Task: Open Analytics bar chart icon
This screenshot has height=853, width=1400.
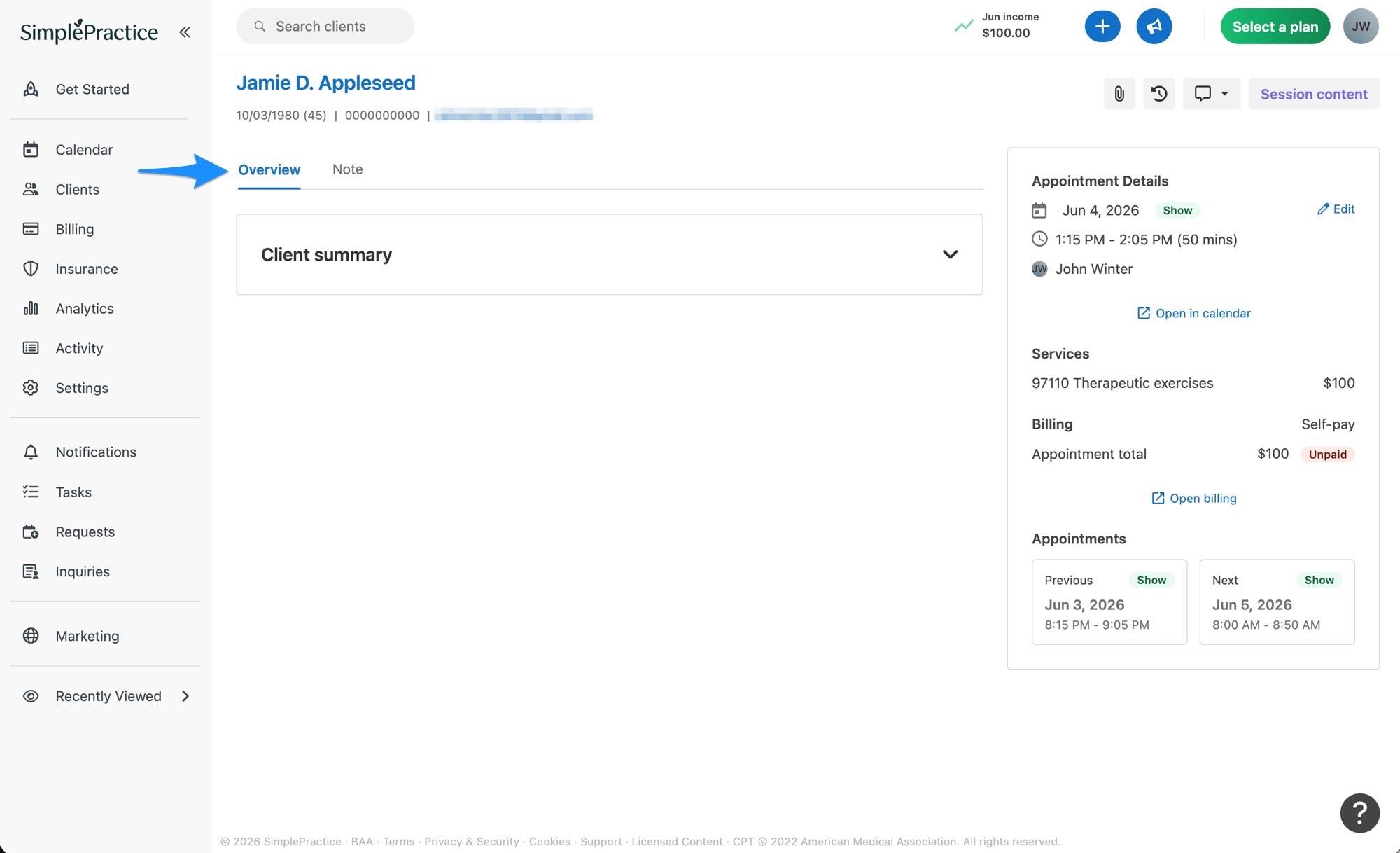Action: click(31, 308)
